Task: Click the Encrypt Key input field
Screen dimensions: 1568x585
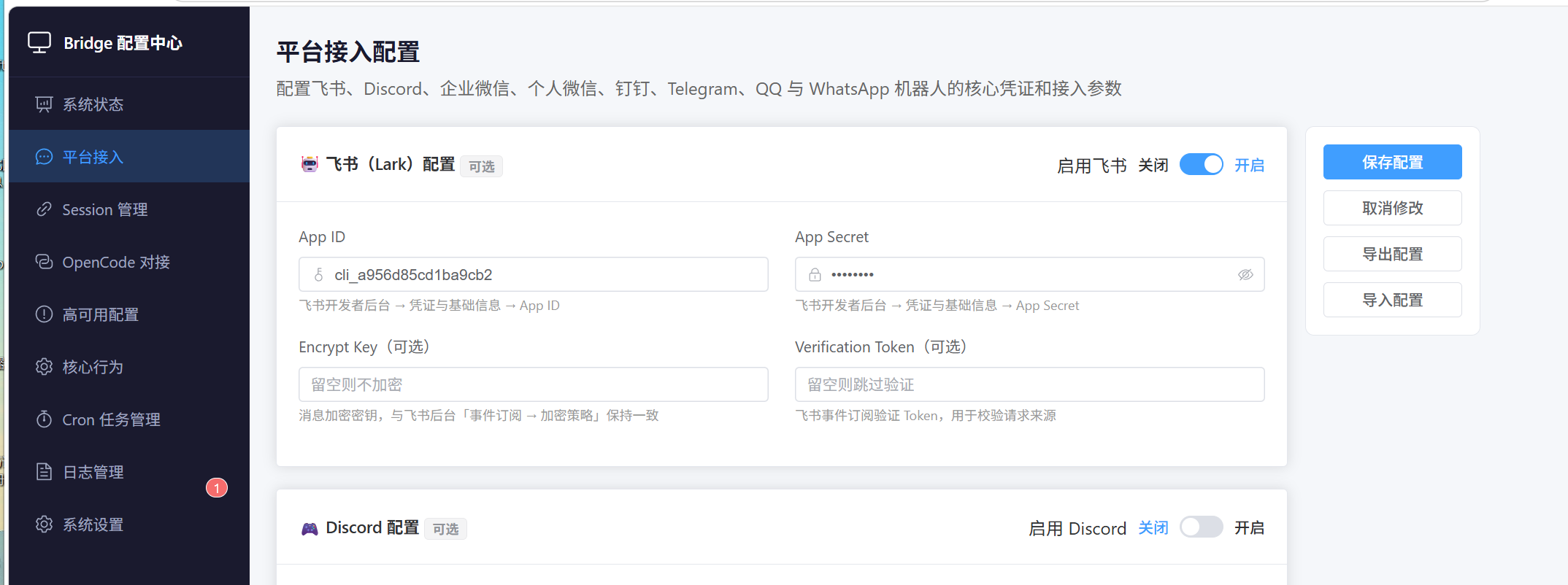Action: (534, 384)
